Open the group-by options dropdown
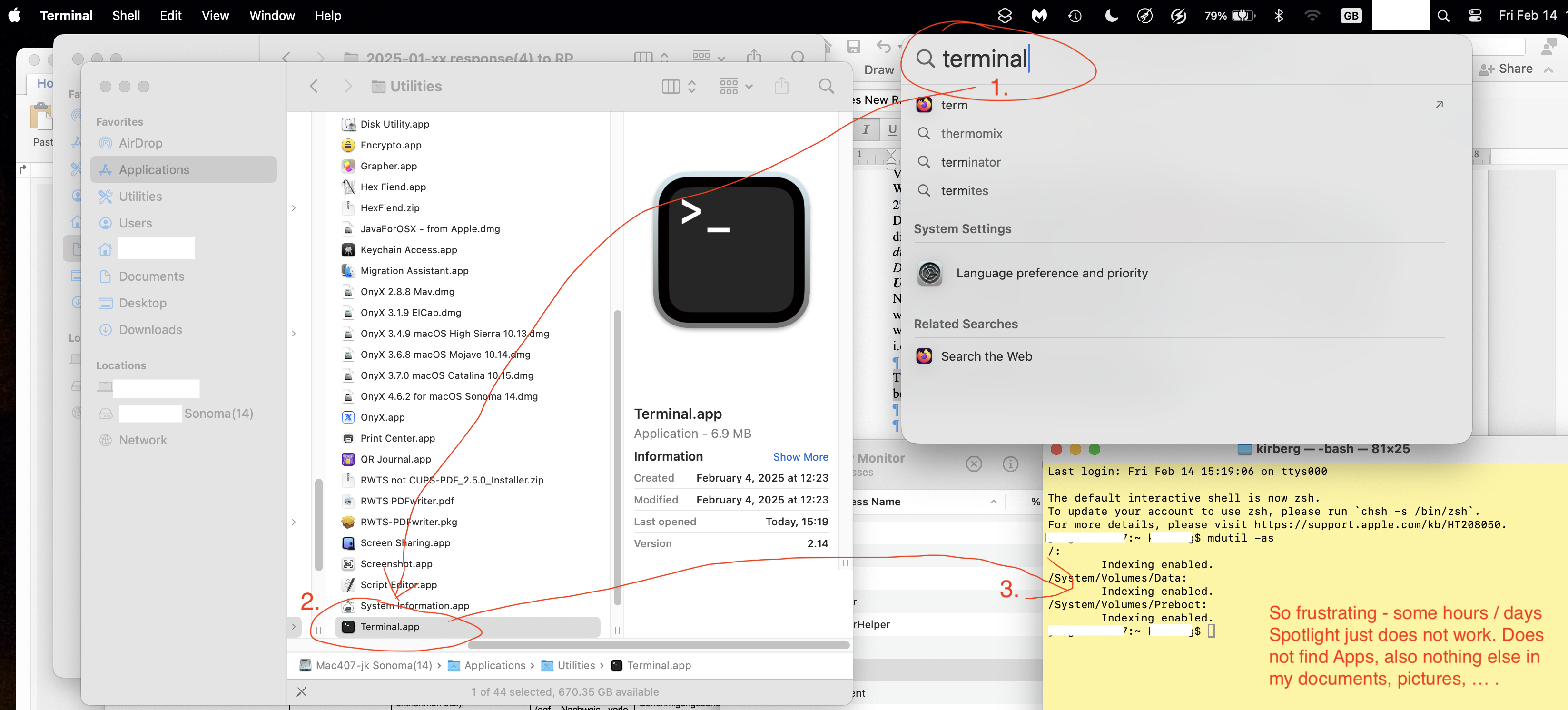 click(x=736, y=87)
